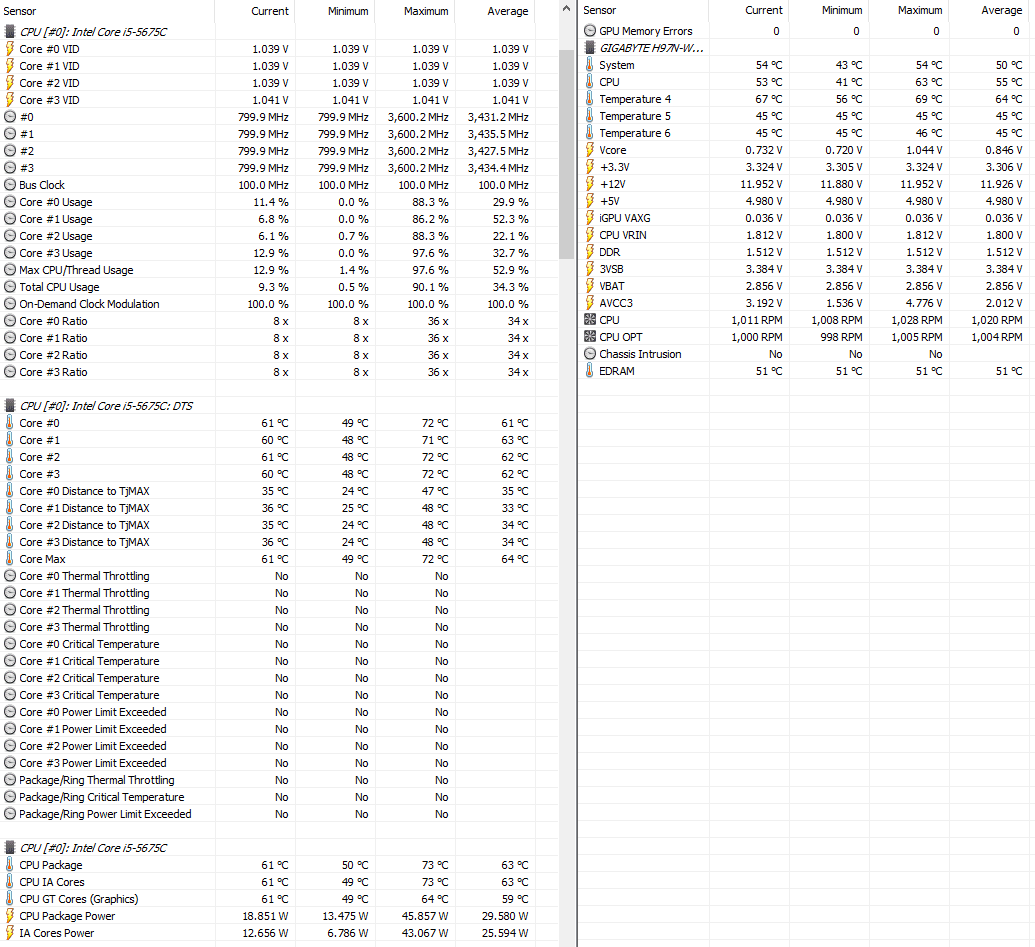1035x947 pixels.
Task: Select the DDR voltage row
Action: tap(806, 252)
